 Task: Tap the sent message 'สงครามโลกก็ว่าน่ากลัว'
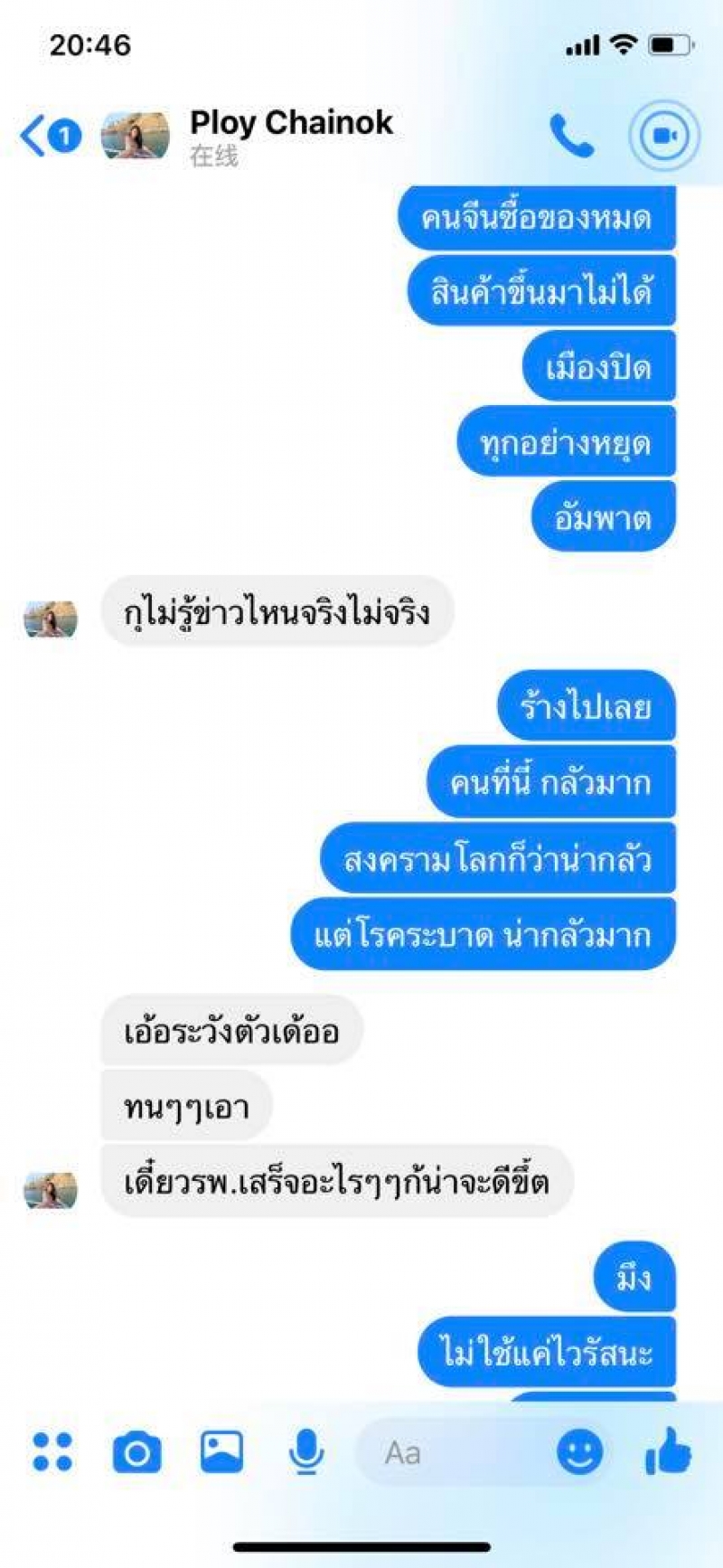pyautogui.click(x=498, y=858)
